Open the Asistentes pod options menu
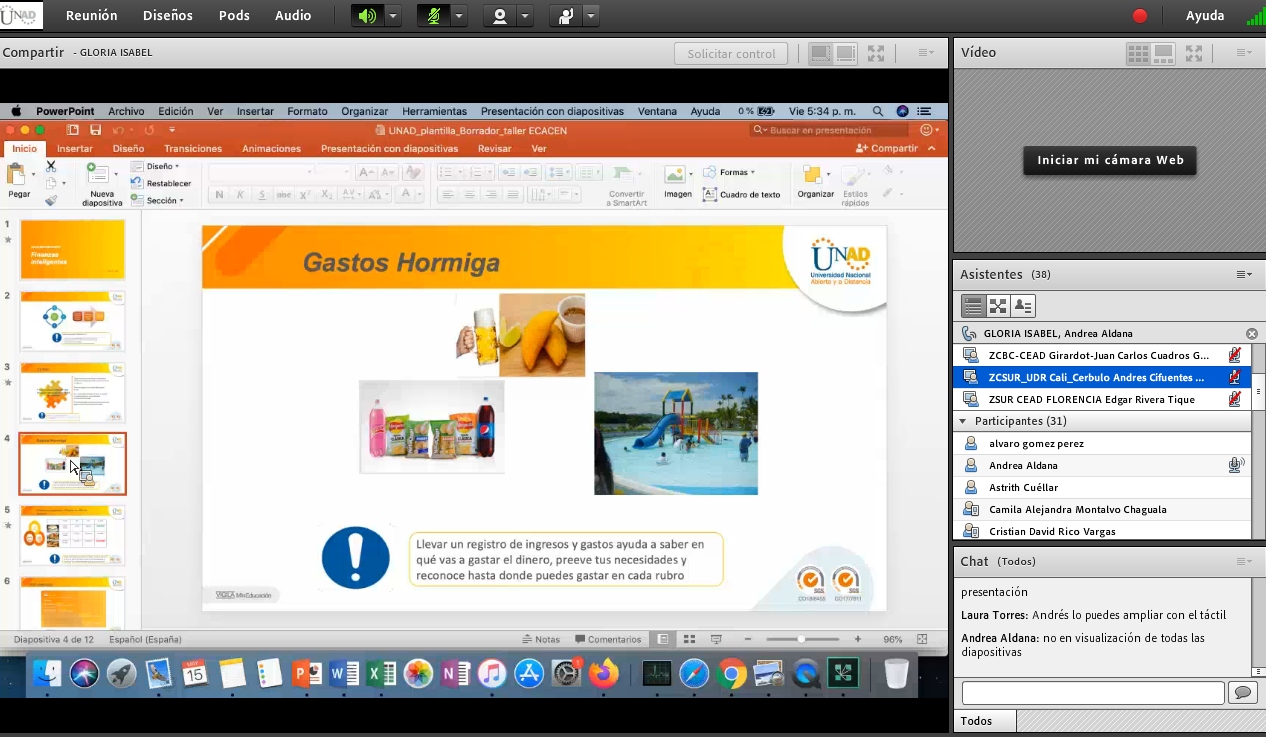 tap(1244, 275)
